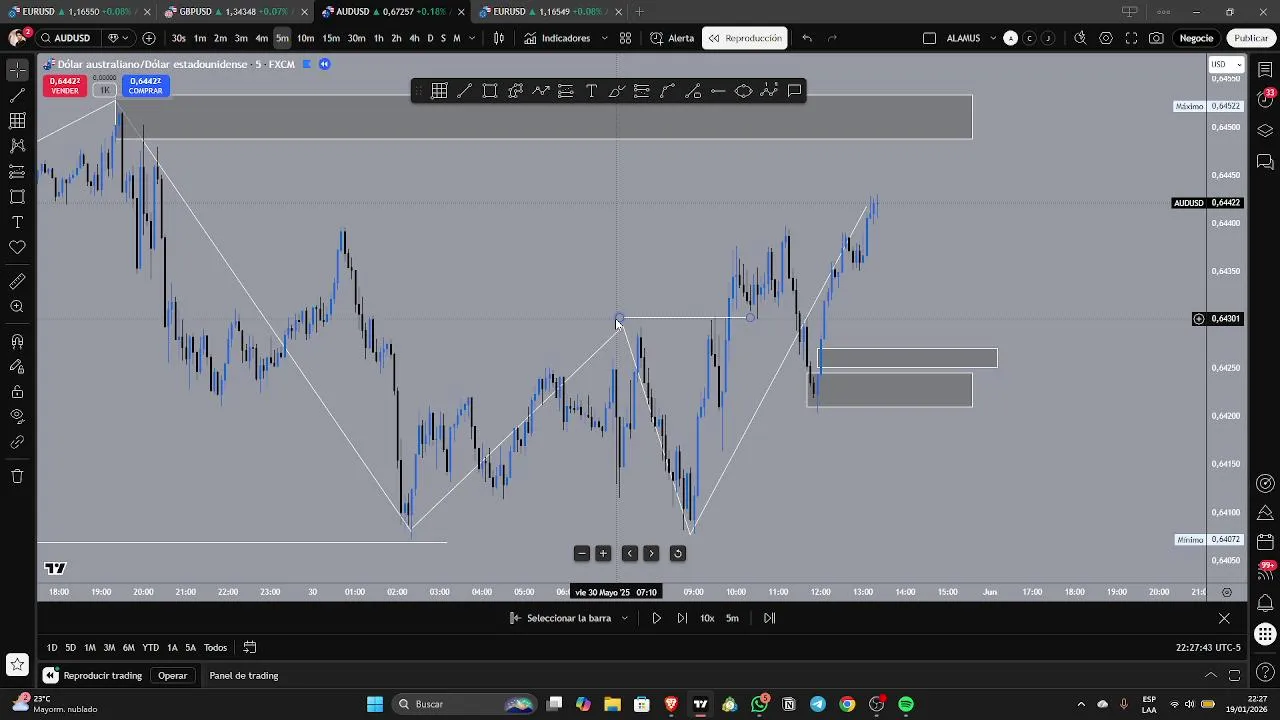Reset chart view with circular arrow button
This screenshot has width=1280, height=720.
click(677, 553)
